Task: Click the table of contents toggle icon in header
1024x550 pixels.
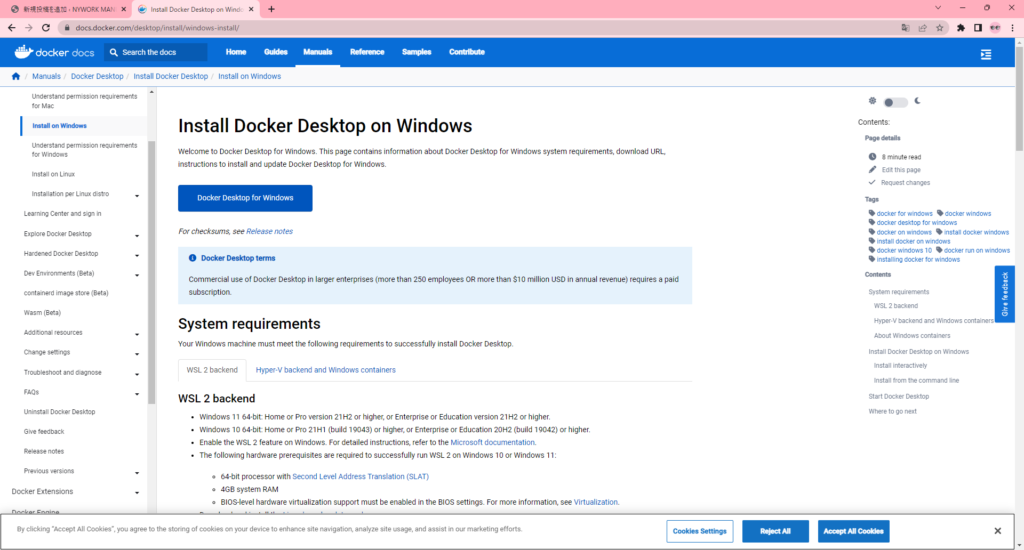Action: click(x=986, y=54)
